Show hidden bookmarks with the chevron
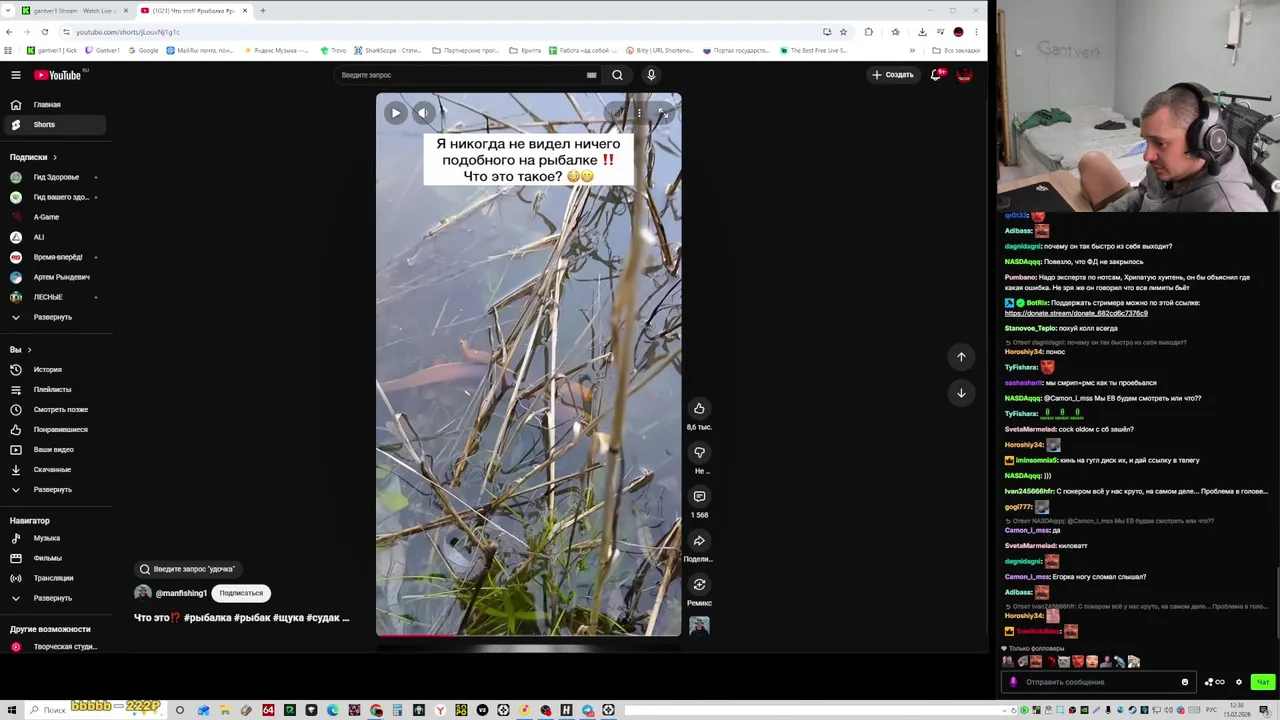Image resolution: width=1280 pixels, height=720 pixels. coord(912,50)
